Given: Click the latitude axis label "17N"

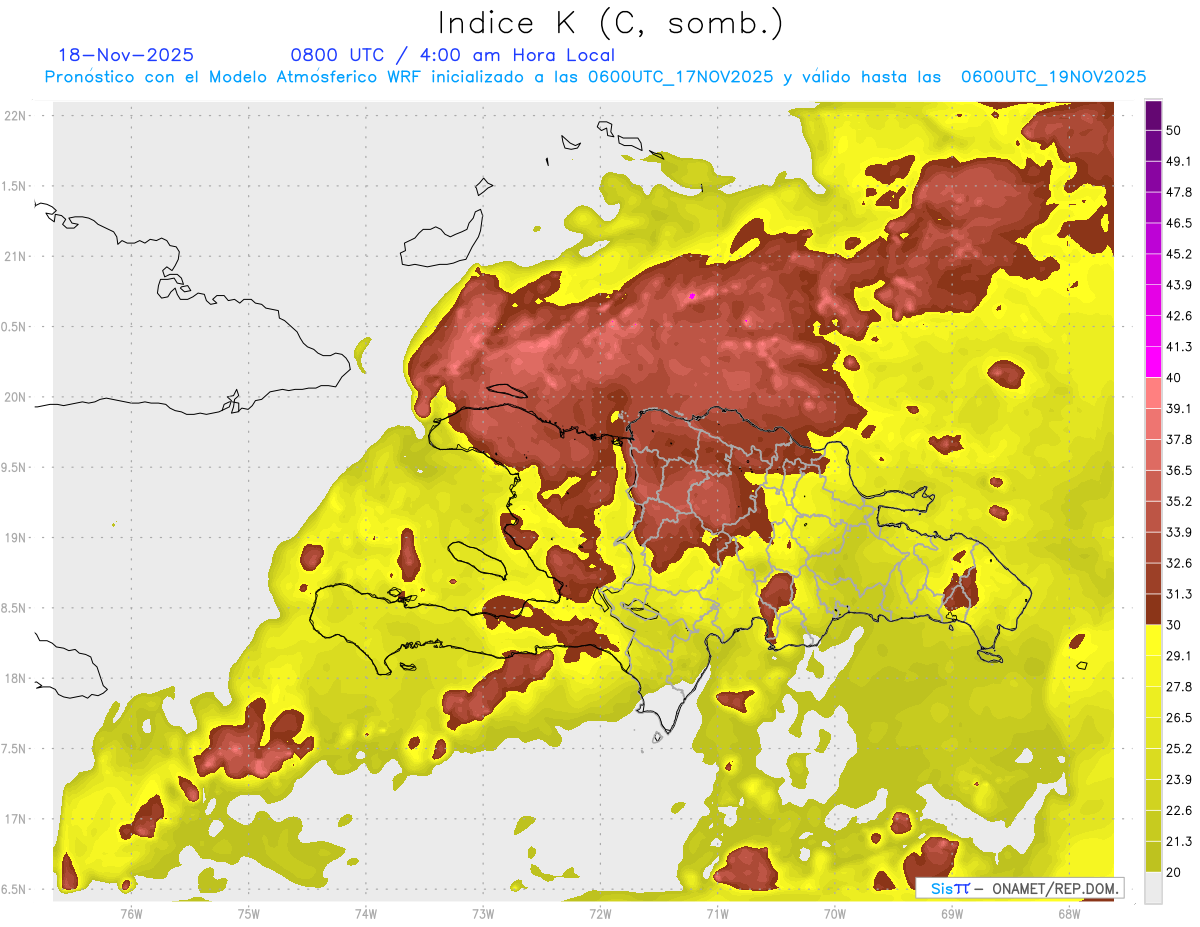Looking at the screenshot, I should click(16, 819).
